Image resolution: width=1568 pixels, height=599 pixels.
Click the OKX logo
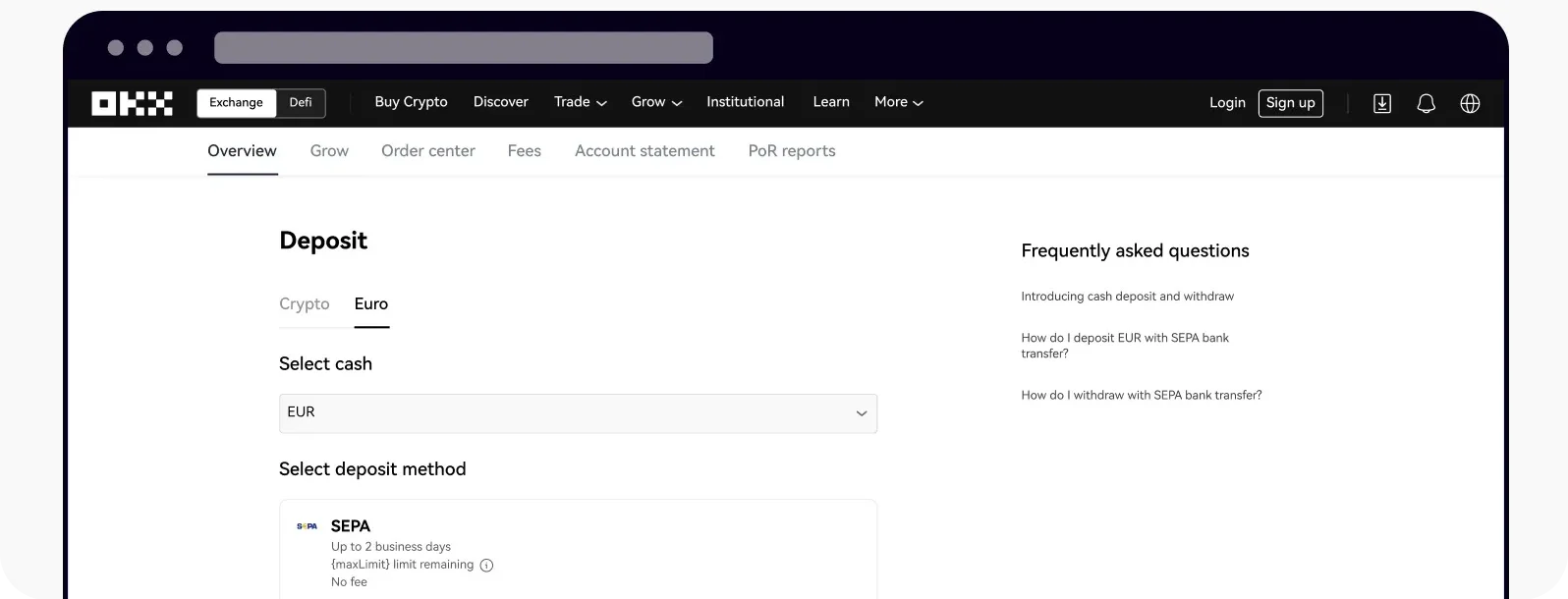point(132,103)
